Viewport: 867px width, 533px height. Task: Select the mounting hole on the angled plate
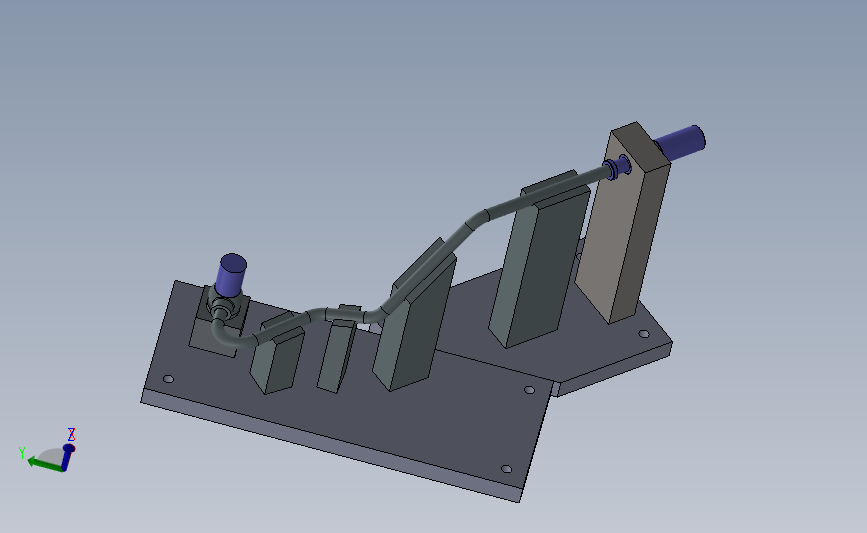coord(644,333)
